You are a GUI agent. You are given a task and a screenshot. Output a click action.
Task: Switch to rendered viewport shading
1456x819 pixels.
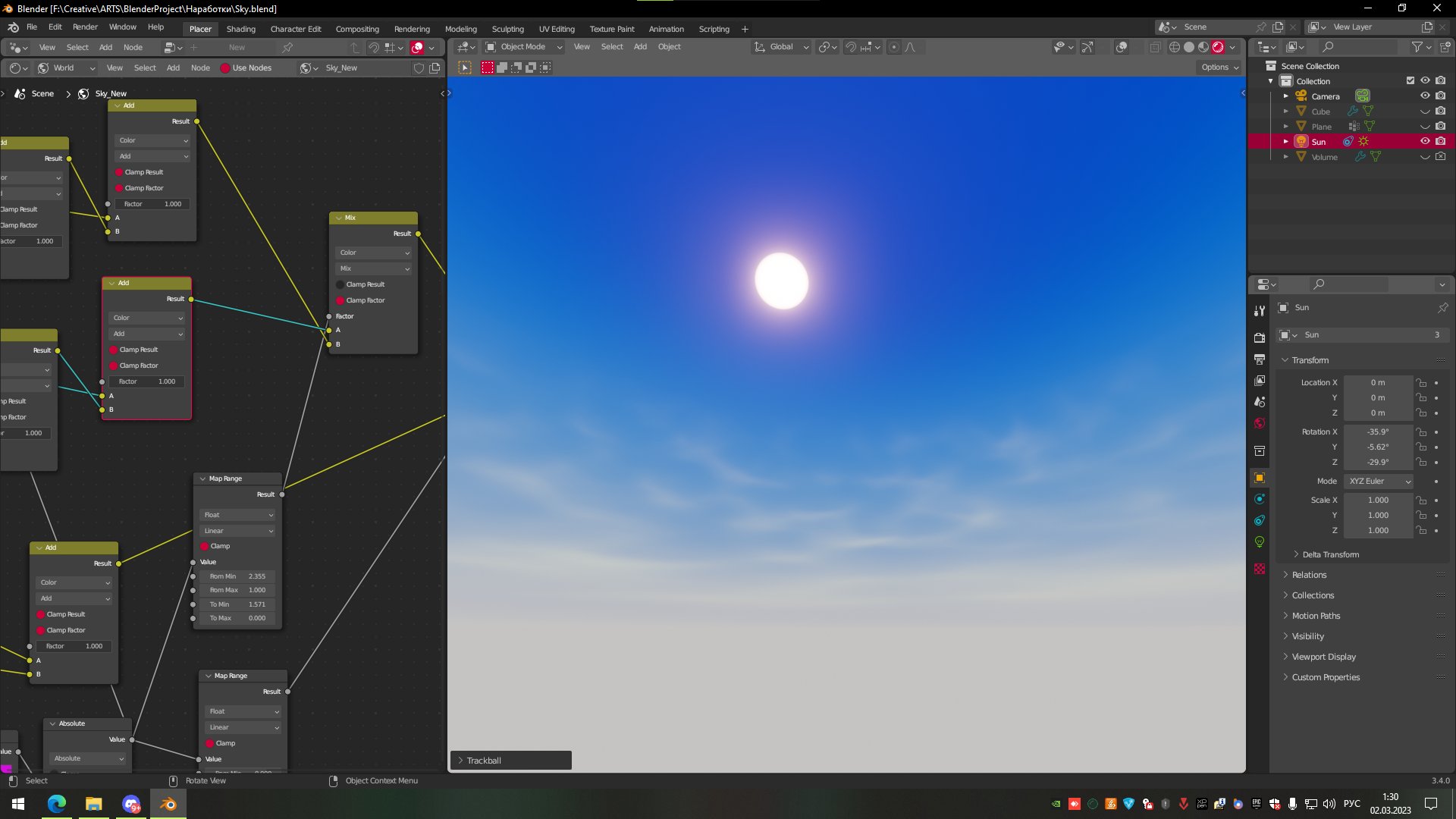1218,47
